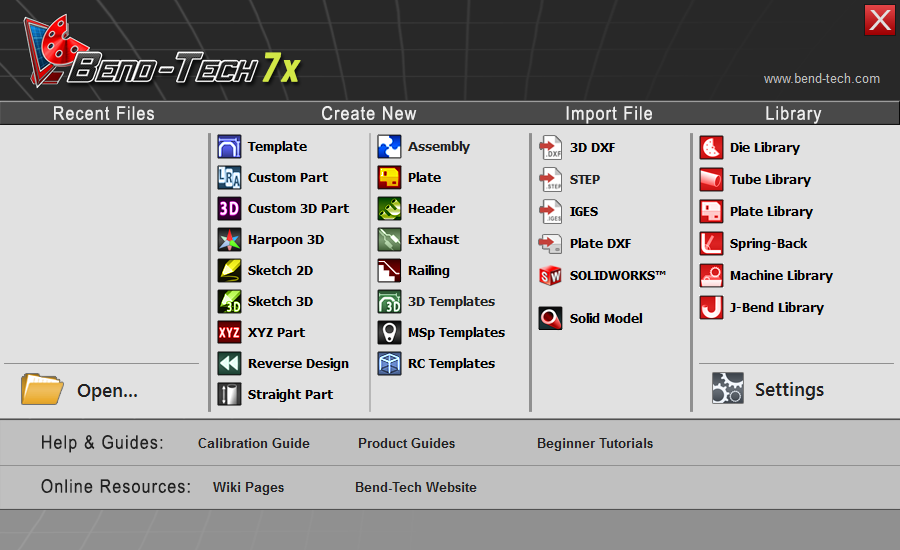Click the Straight Part text label
Image resolution: width=900 pixels, height=550 pixels.
[290, 394]
